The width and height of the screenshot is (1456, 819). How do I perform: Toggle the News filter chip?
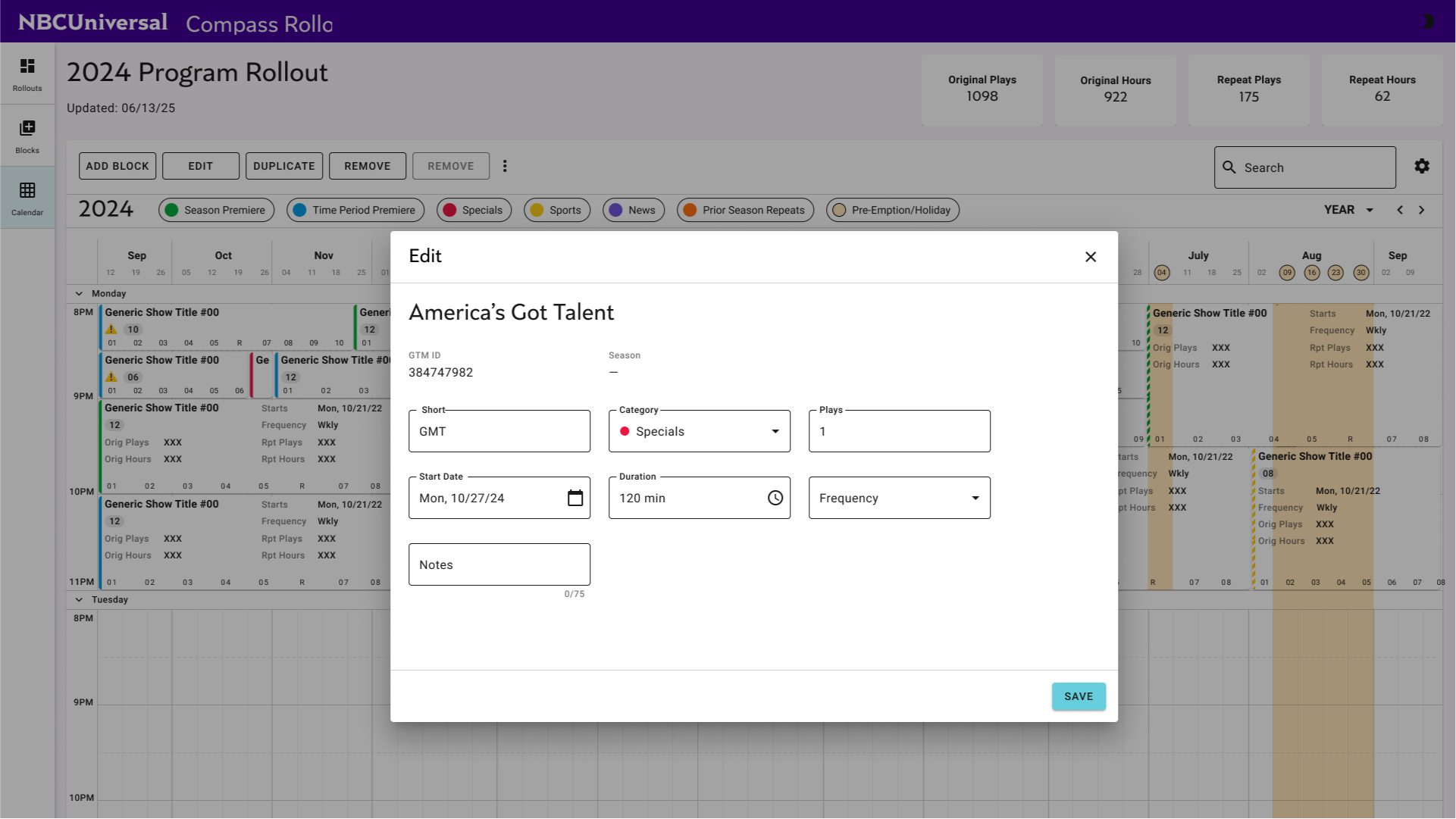[x=633, y=210]
